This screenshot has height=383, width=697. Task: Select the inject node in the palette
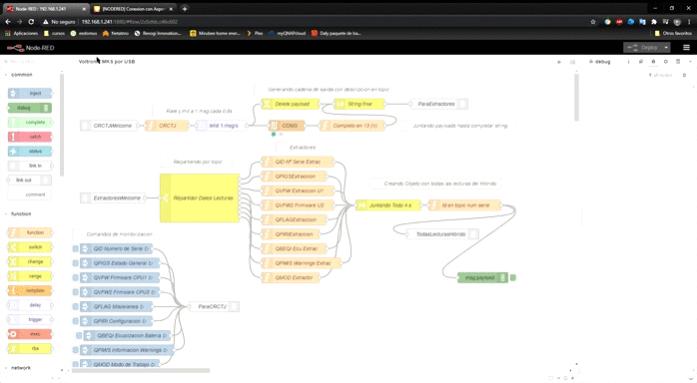(30, 93)
